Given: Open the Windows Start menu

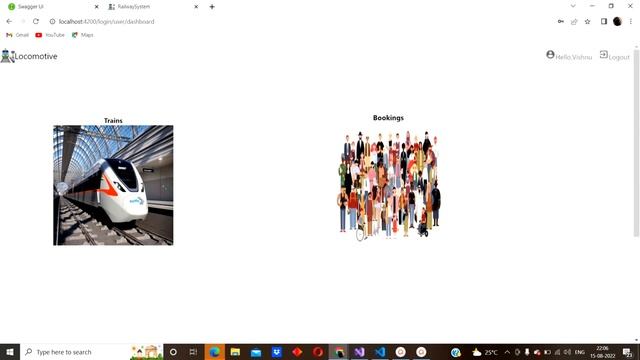Looking at the screenshot, I should (x=10, y=352).
